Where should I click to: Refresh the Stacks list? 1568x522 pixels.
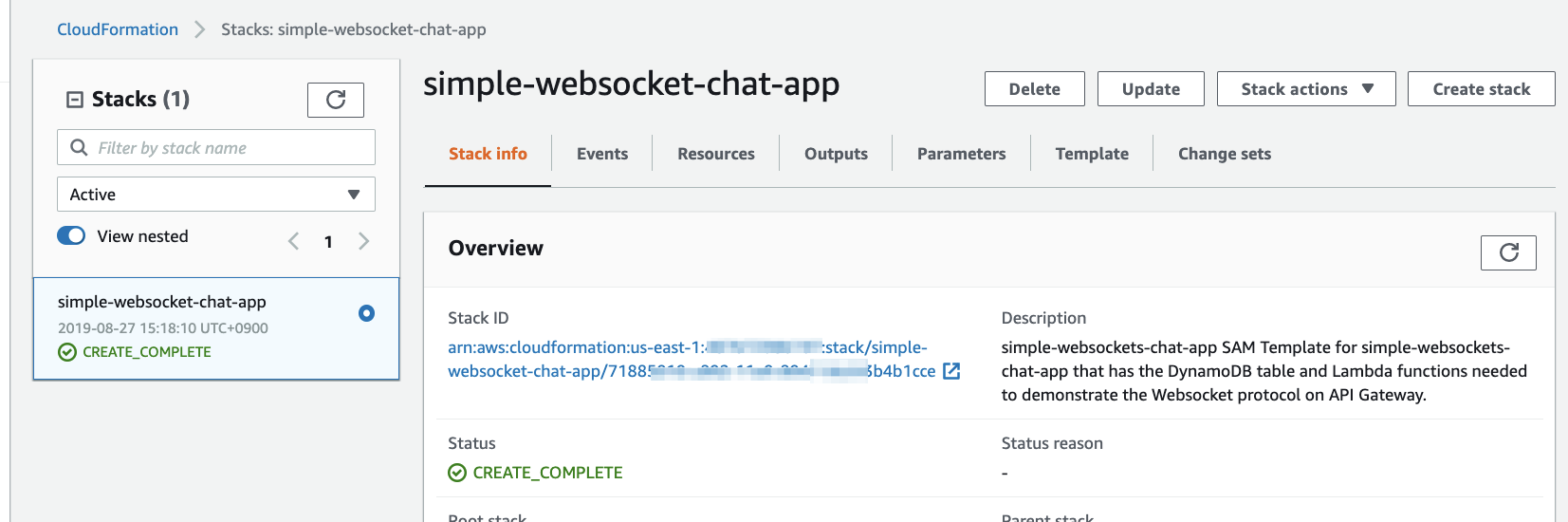click(x=336, y=100)
